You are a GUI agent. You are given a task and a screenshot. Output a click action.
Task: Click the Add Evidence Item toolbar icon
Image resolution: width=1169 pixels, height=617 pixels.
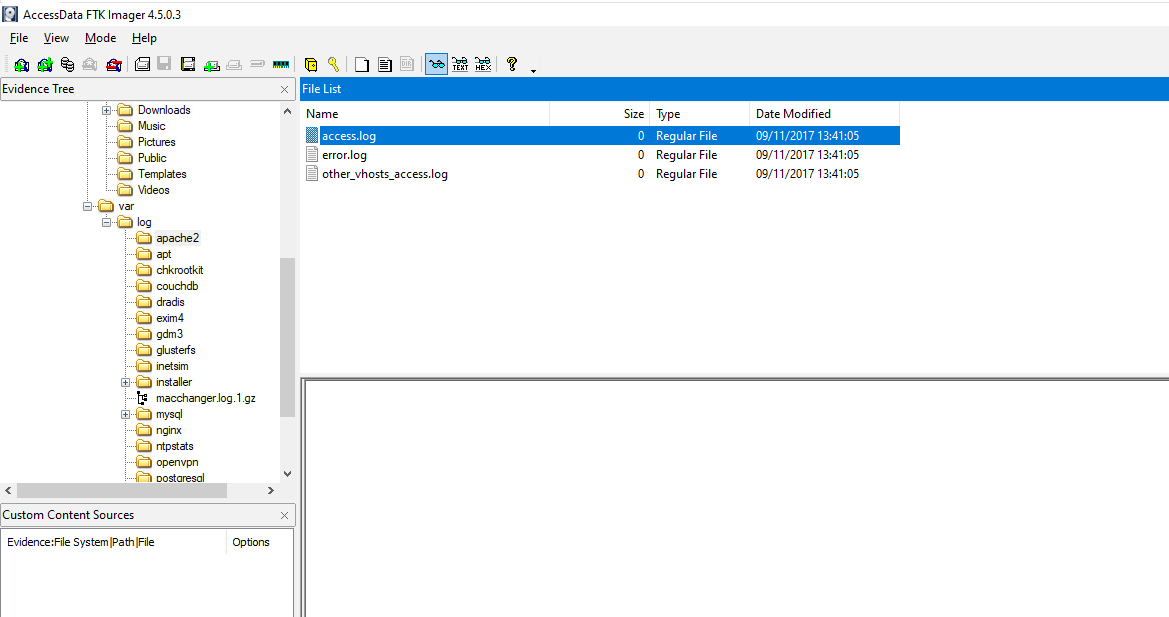[21, 65]
